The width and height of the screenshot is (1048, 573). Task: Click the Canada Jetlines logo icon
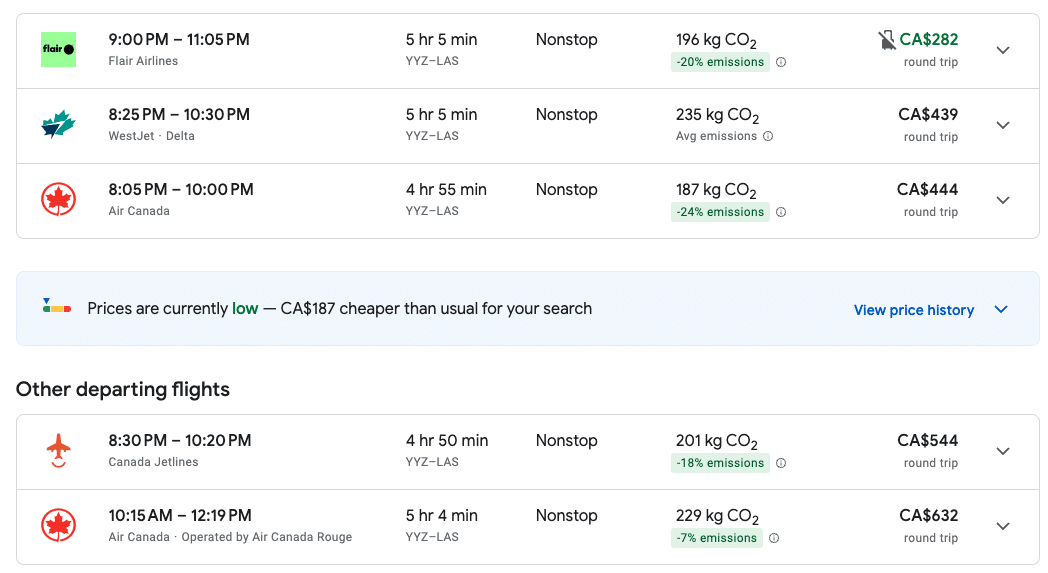click(58, 451)
